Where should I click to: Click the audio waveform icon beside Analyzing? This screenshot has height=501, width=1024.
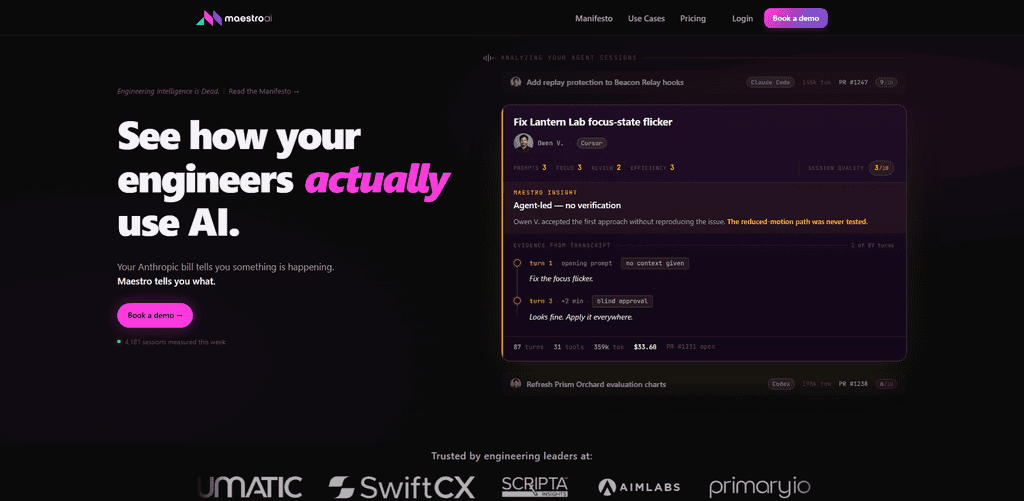click(x=488, y=58)
